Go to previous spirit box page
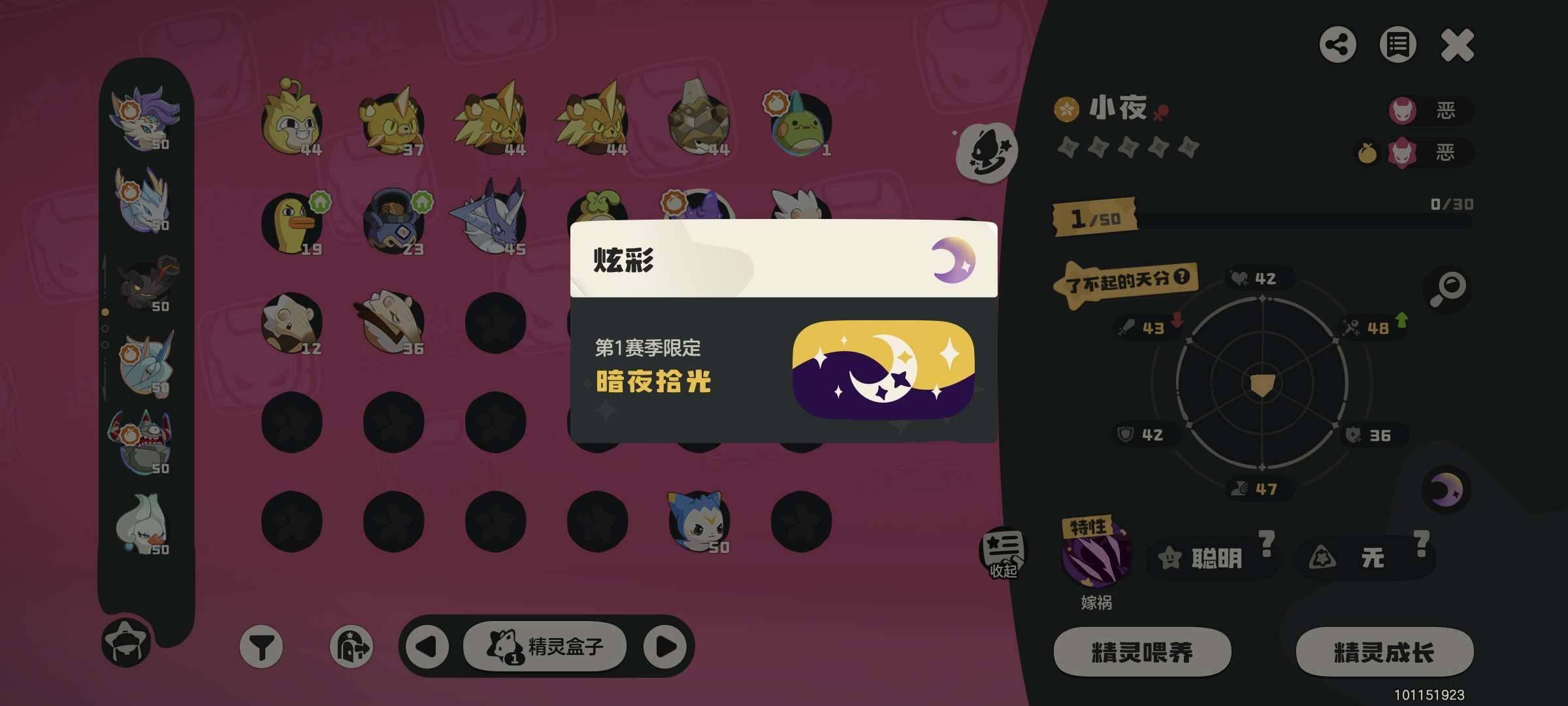The image size is (1568, 706). (x=427, y=647)
